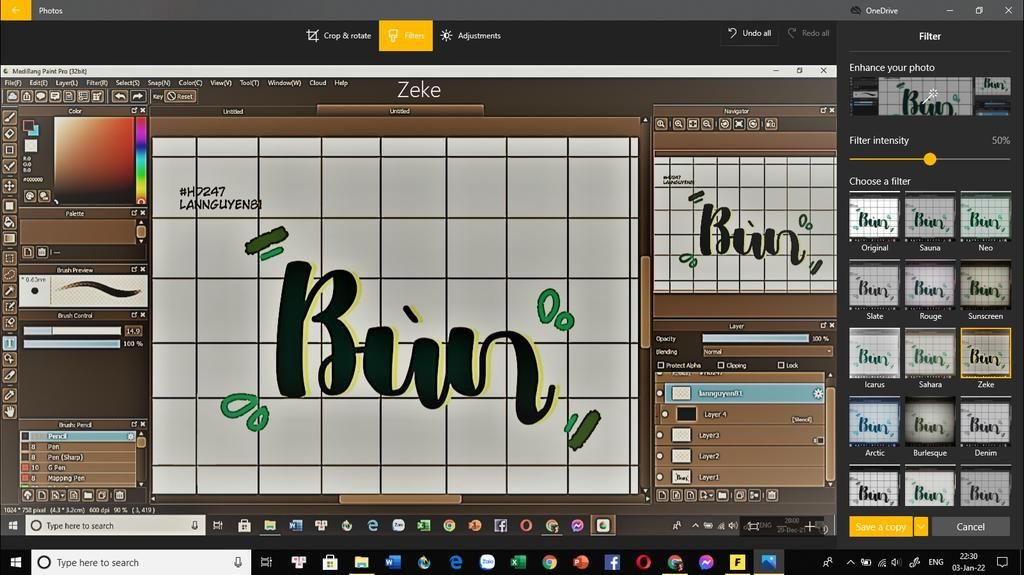Viewport: 1024px width, 575px height.
Task: Select the Sunscreen filter
Action: (985, 289)
